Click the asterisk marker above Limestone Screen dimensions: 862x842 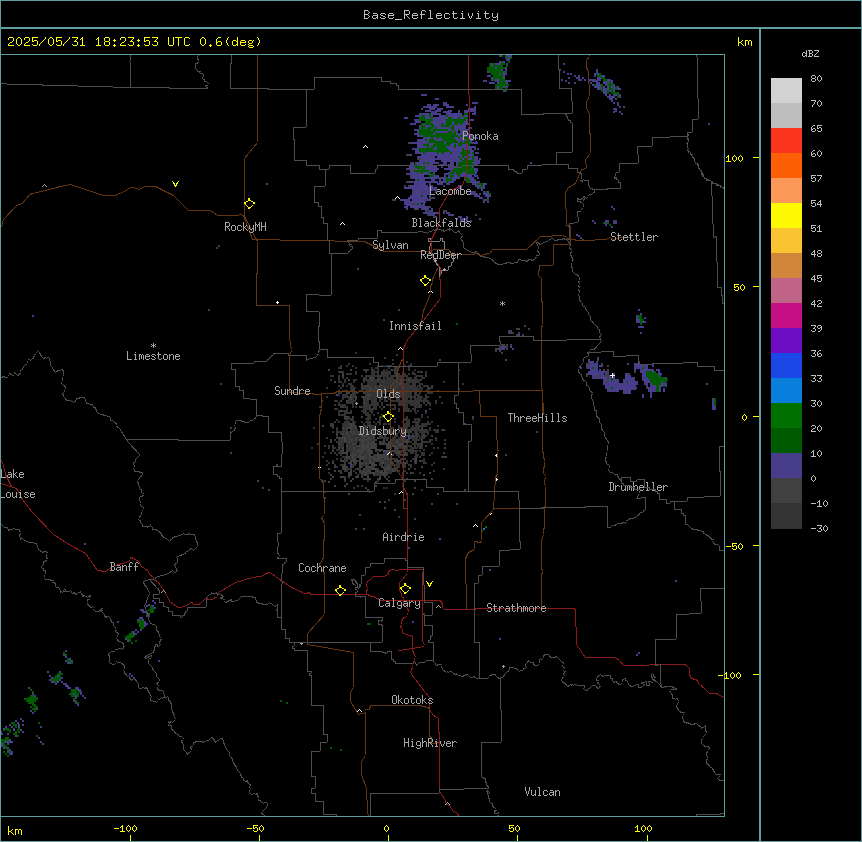pos(153,346)
